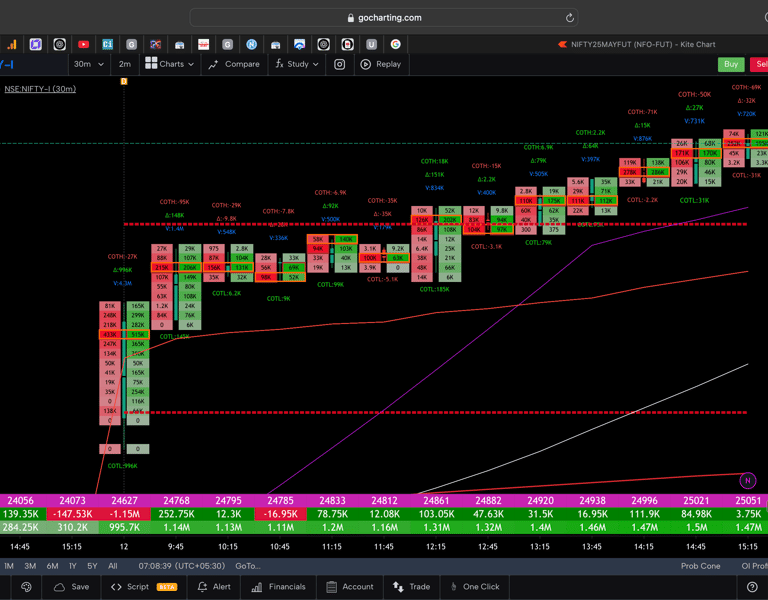Open the YouTube bookmark icon

pos(83,45)
